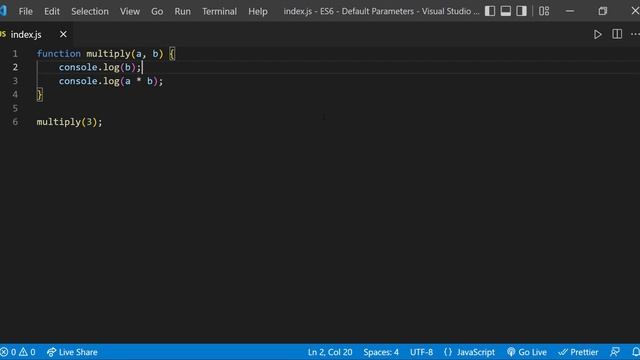Screen dimensions: 640x360
Task: Split the editor to the right
Action: [617, 34]
